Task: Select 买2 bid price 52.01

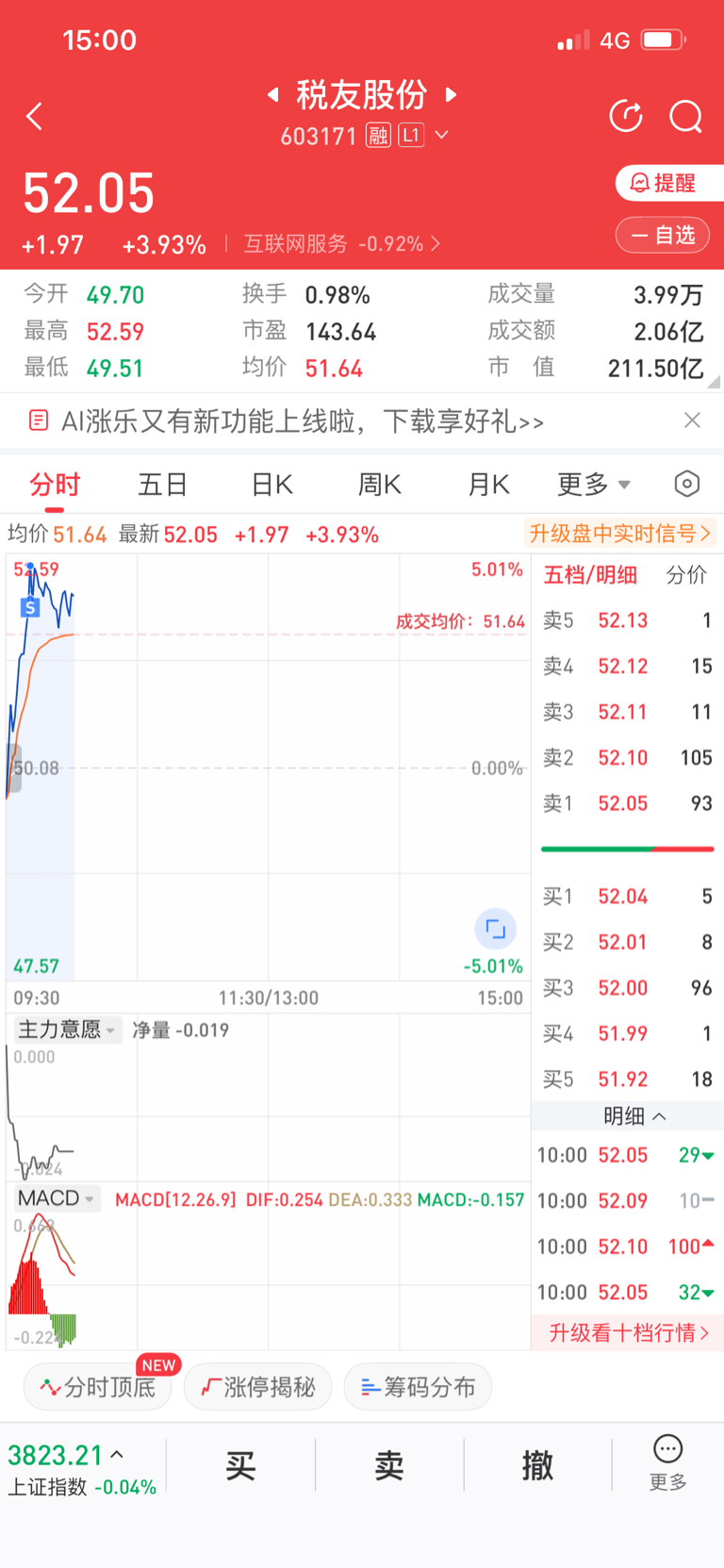Action: pyautogui.click(x=623, y=942)
